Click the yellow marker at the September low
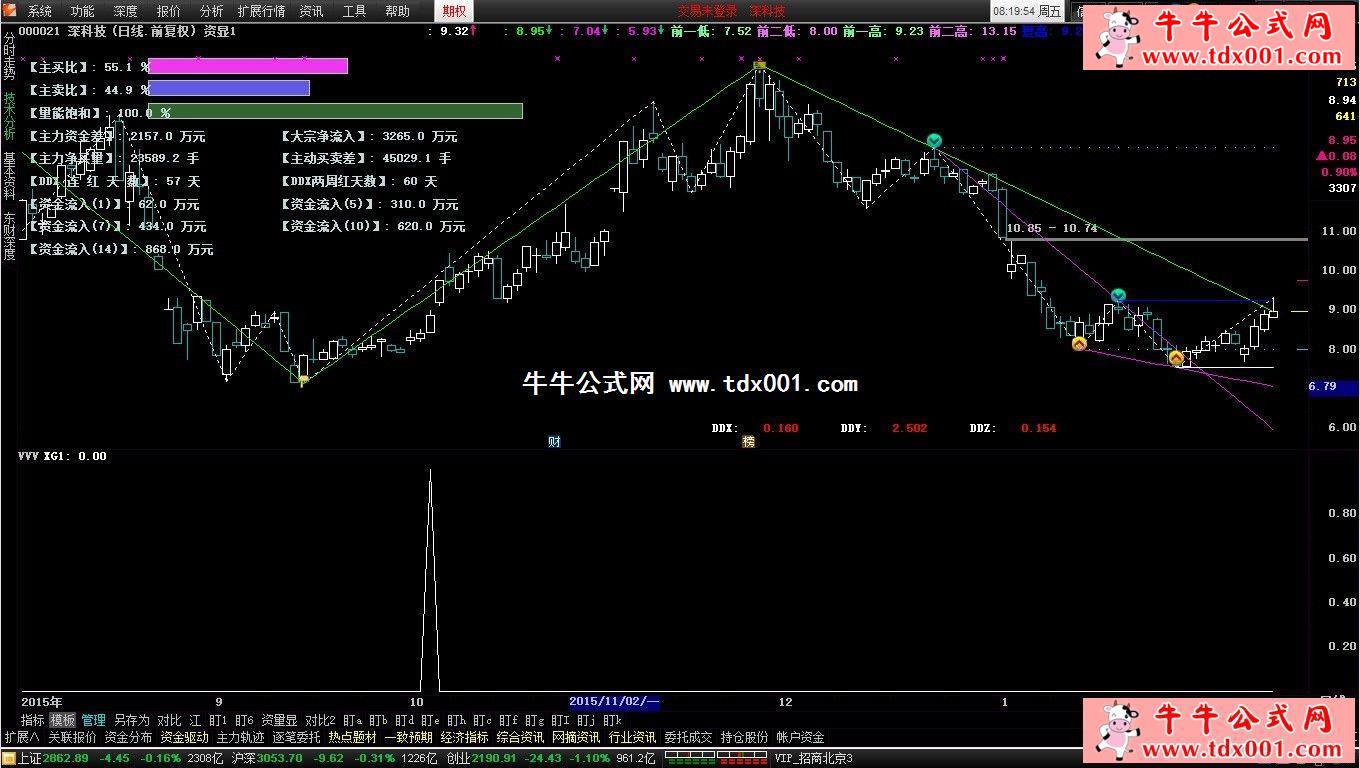 click(303, 379)
